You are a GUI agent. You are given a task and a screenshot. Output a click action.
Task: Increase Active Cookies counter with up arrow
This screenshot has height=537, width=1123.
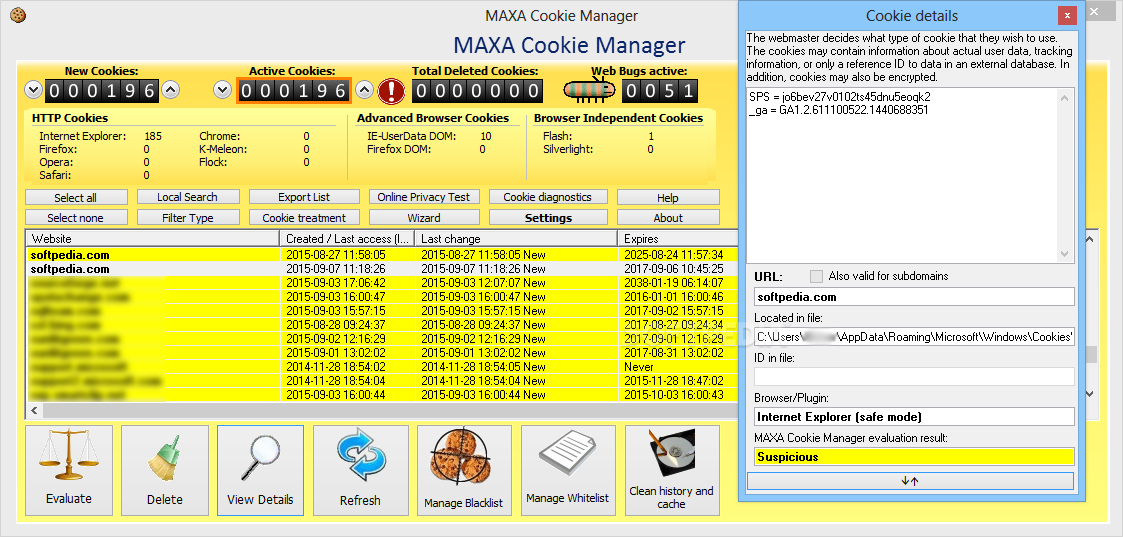(x=365, y=90)
